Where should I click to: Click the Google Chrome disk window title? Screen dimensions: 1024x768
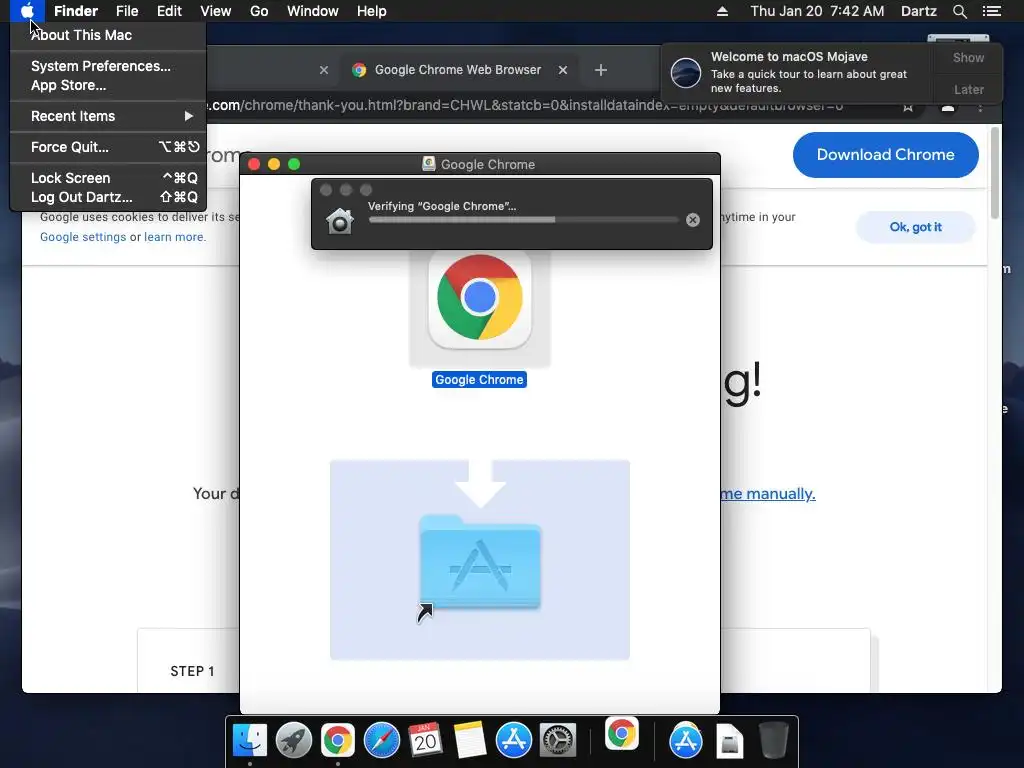coord(488,165)
